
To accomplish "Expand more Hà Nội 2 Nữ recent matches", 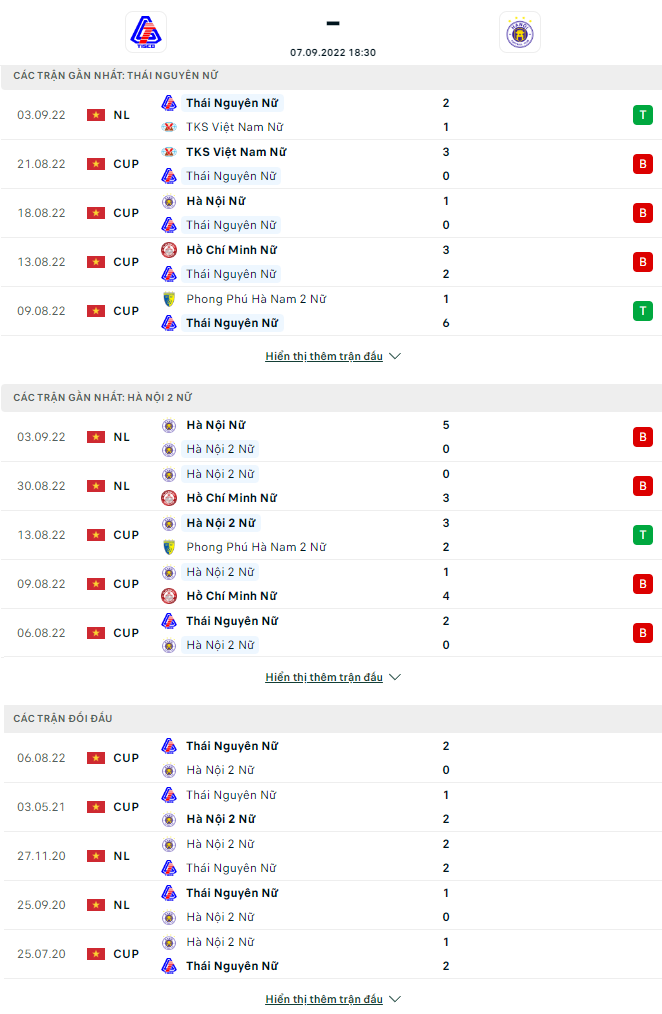I will pos(332,677).
